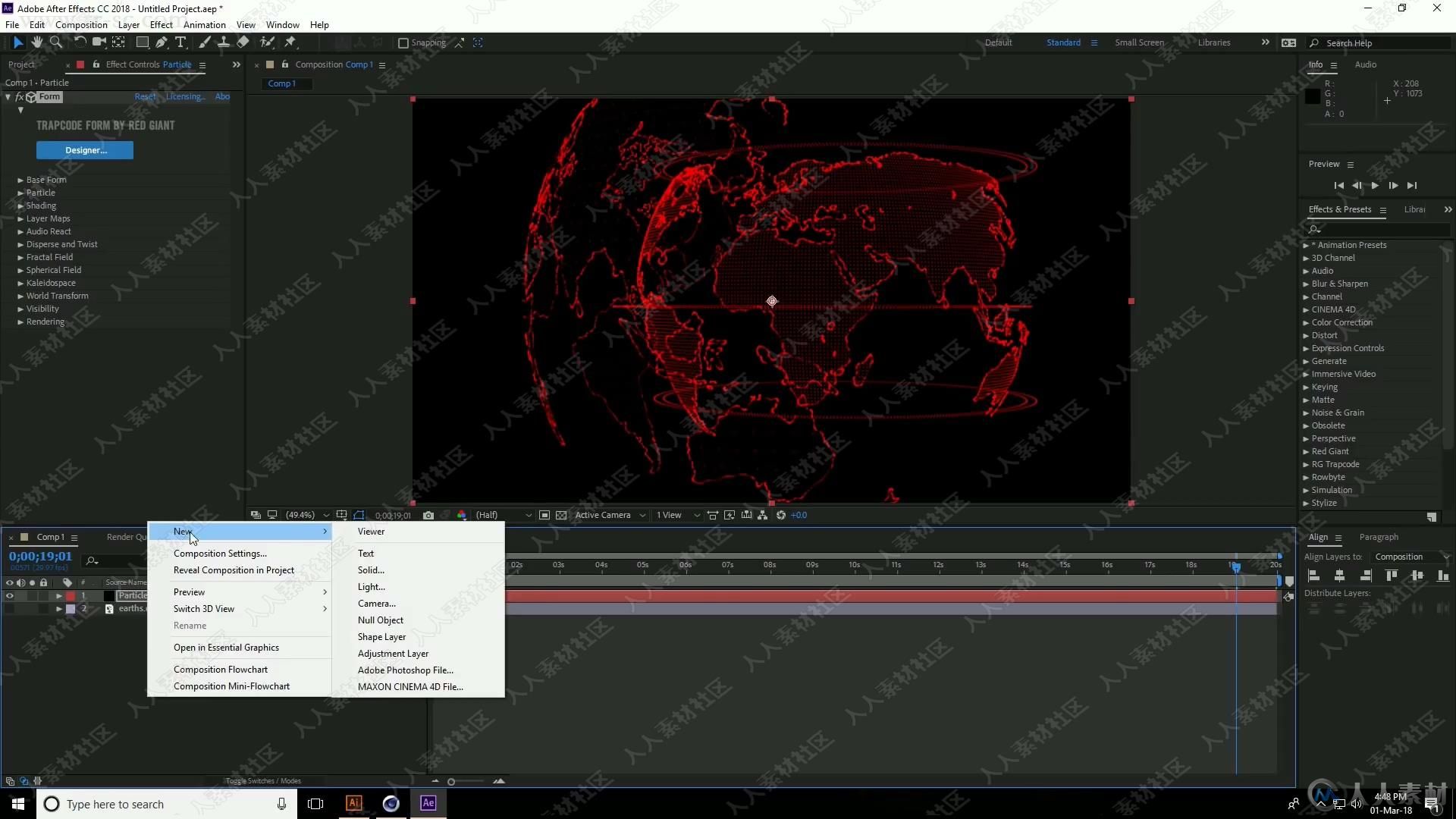1456x819 pixels.
Task: Open the 1 View layout dropdown
Action: point(678,515)
